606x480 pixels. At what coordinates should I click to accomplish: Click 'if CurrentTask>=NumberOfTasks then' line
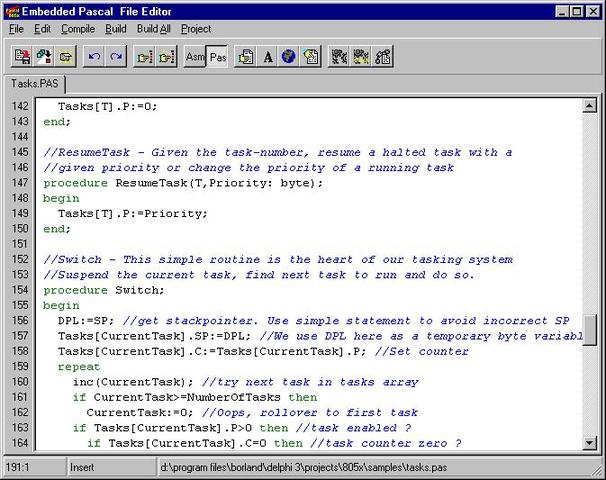[x=195, y=397]
